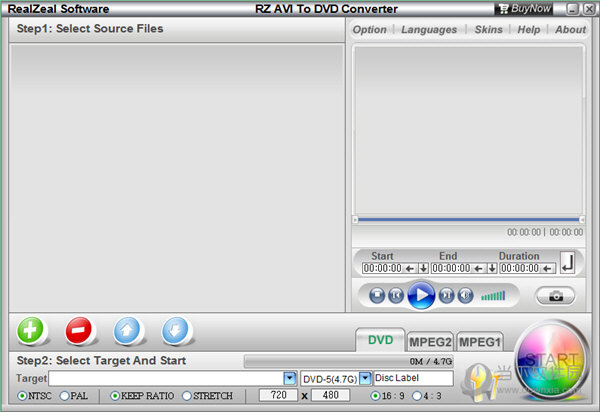The width and height of the screenshot is (600, 412).
Task: Click the colorful START button
Action: [551, 360]
